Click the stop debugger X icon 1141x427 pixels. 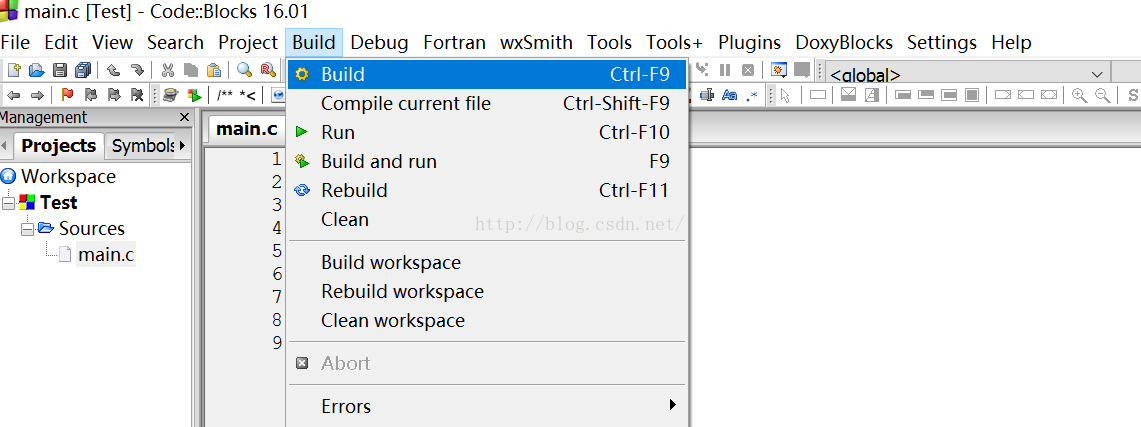click(748, 70)
